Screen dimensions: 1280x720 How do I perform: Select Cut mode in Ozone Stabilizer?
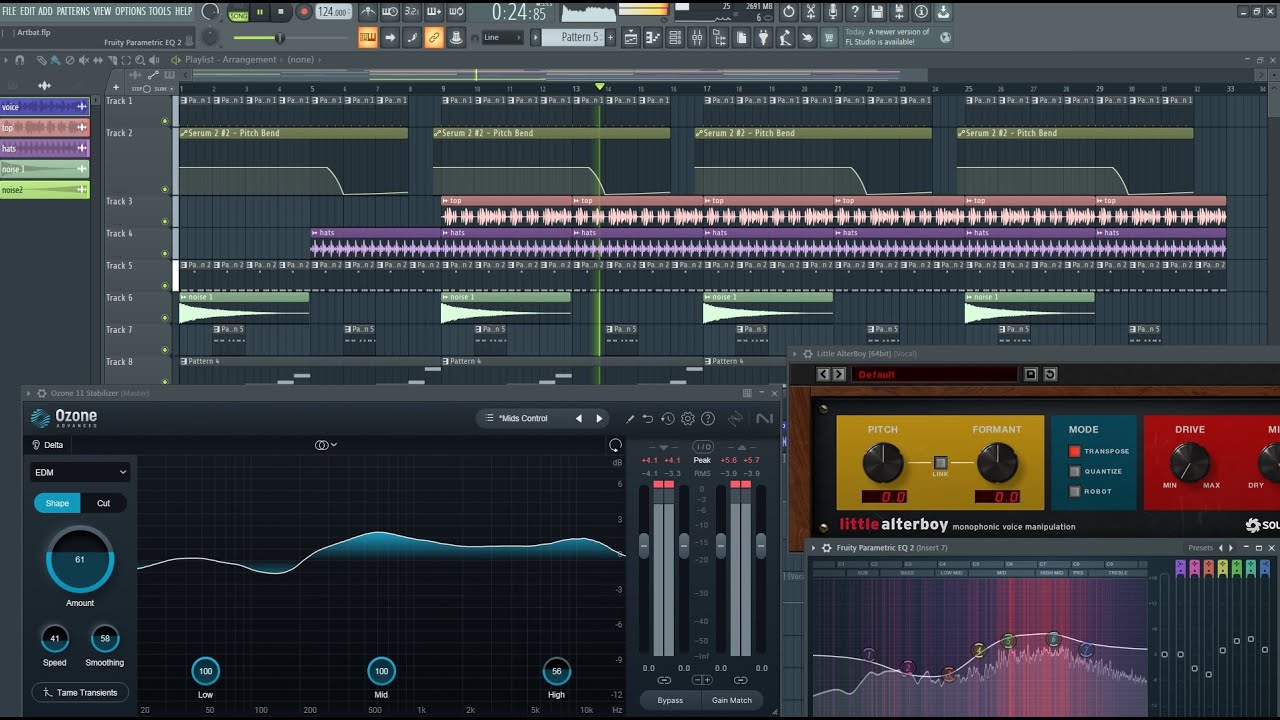pos(103,503)
